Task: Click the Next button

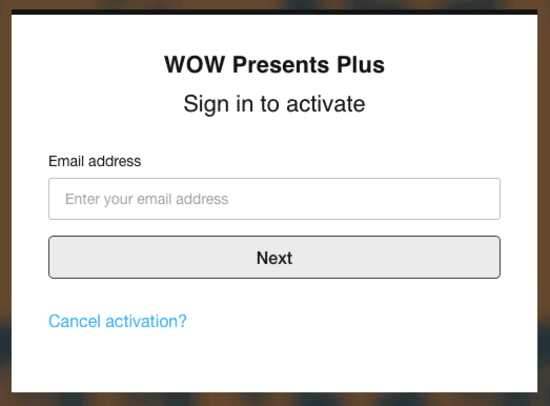Action: click(x=274, y=257)
